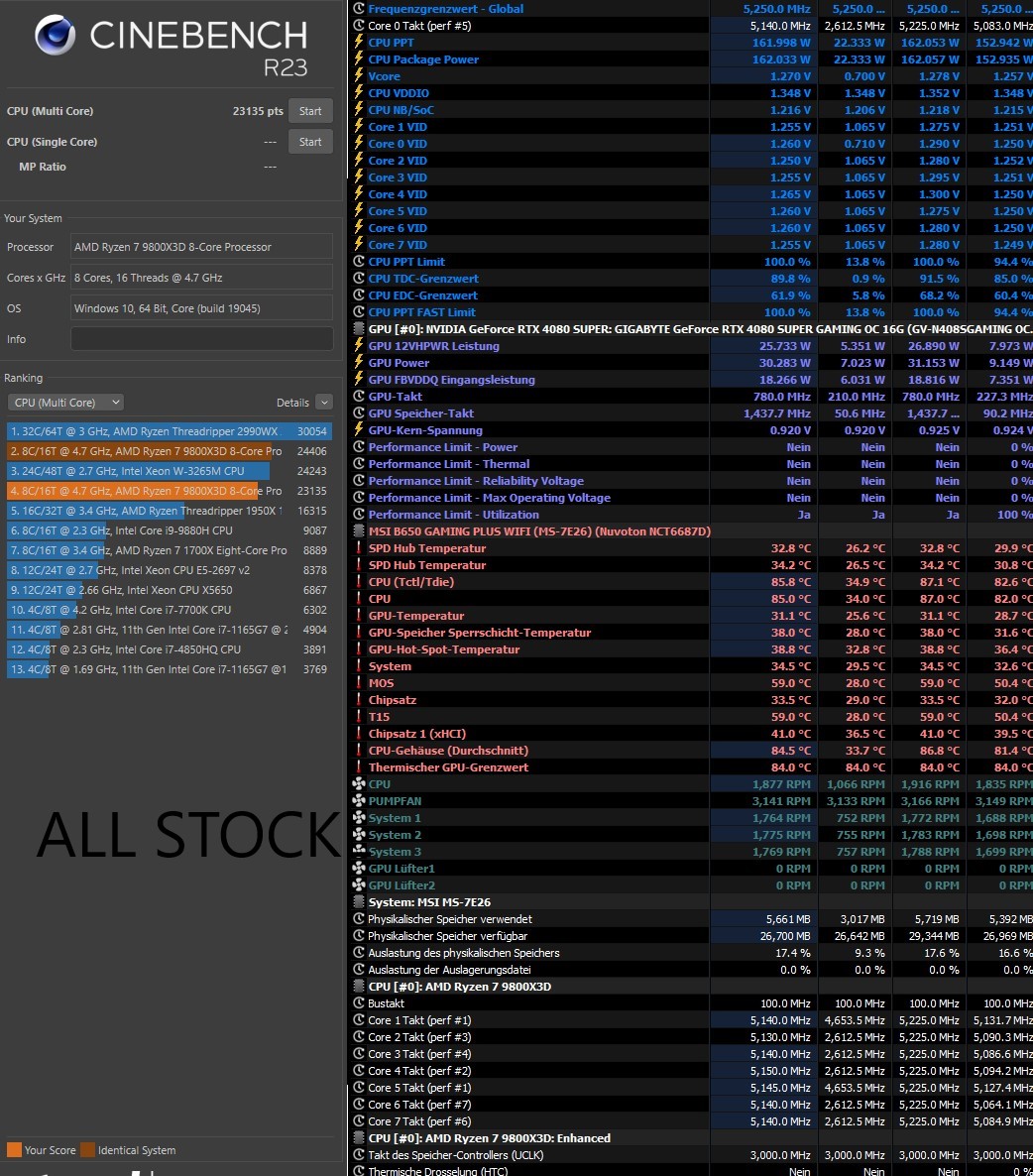This screenshot has width=1033, height=1176.
Task: Select the Ryzen 7 9800X3D 24406 ranking entry
Action: [169, 451]
